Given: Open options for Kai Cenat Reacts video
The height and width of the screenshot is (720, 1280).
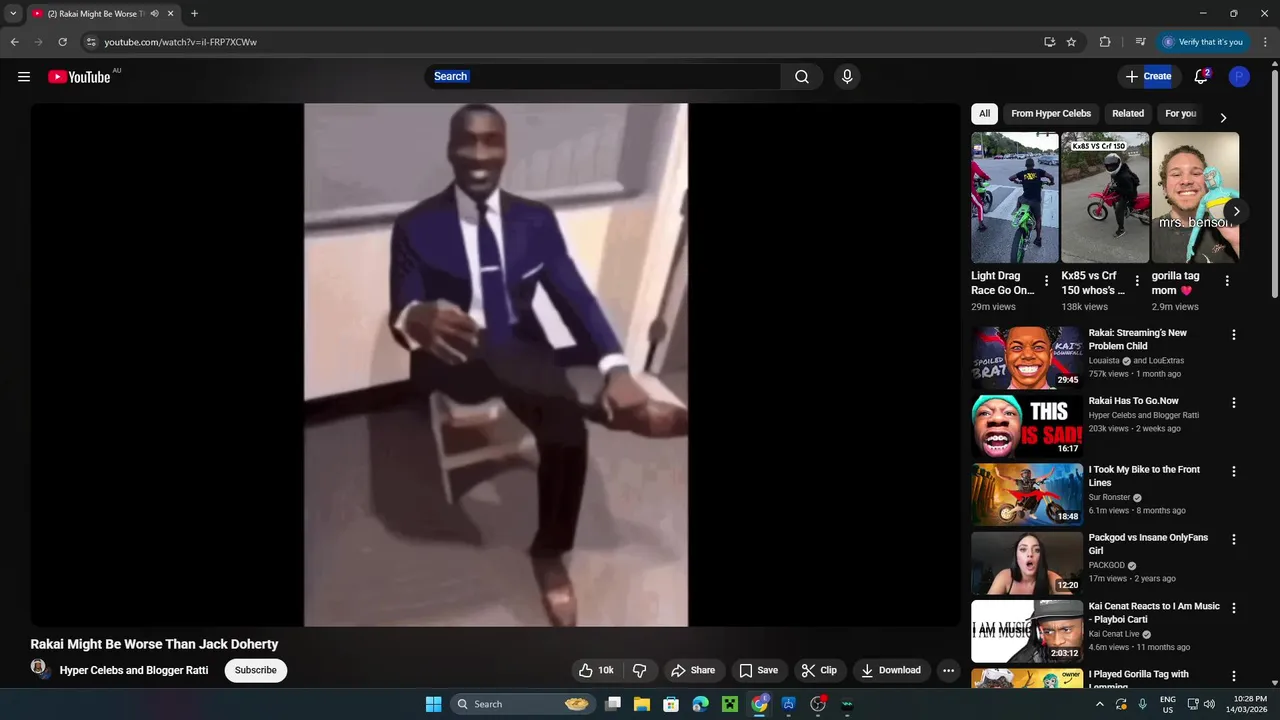Looking at the screenshot, I should [1234, 608].
